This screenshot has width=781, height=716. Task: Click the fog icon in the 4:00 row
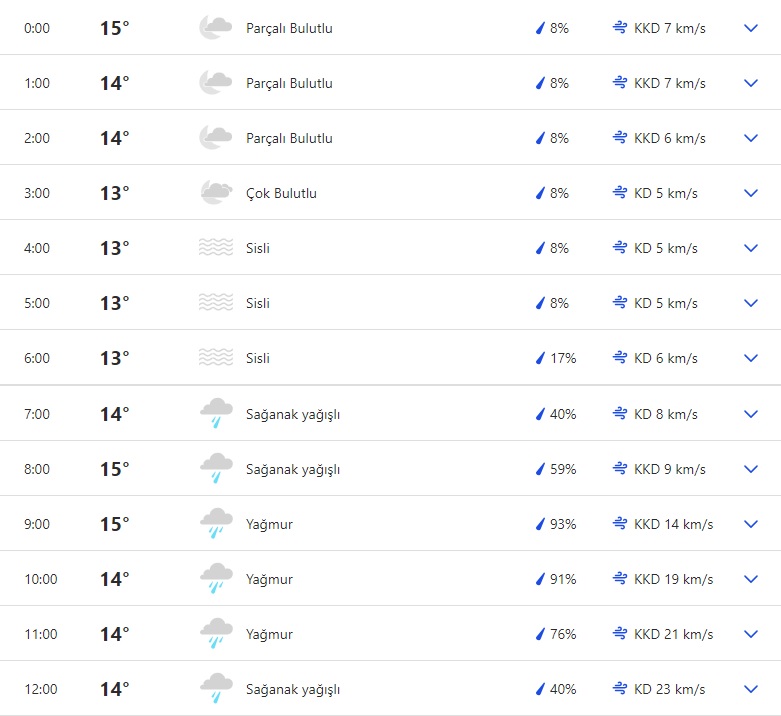(216, 248)
